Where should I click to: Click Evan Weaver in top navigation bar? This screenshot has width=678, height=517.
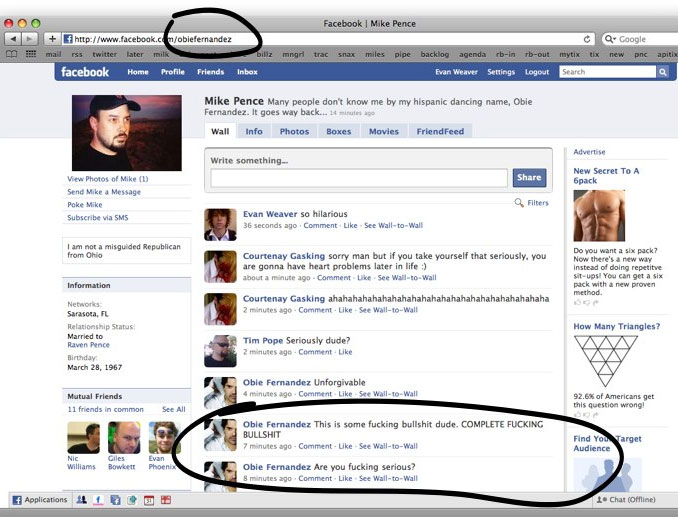point(456,72)
